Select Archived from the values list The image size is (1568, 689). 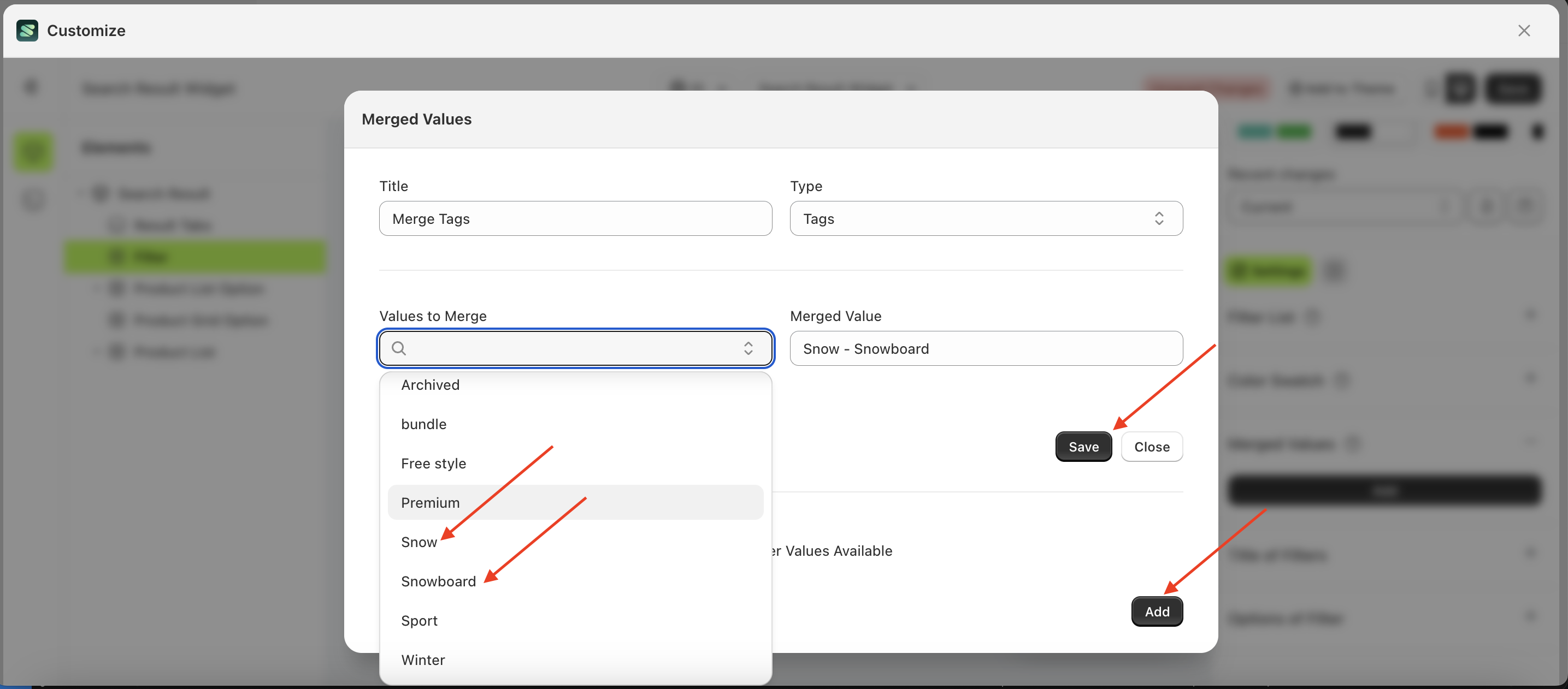point(430,385)
